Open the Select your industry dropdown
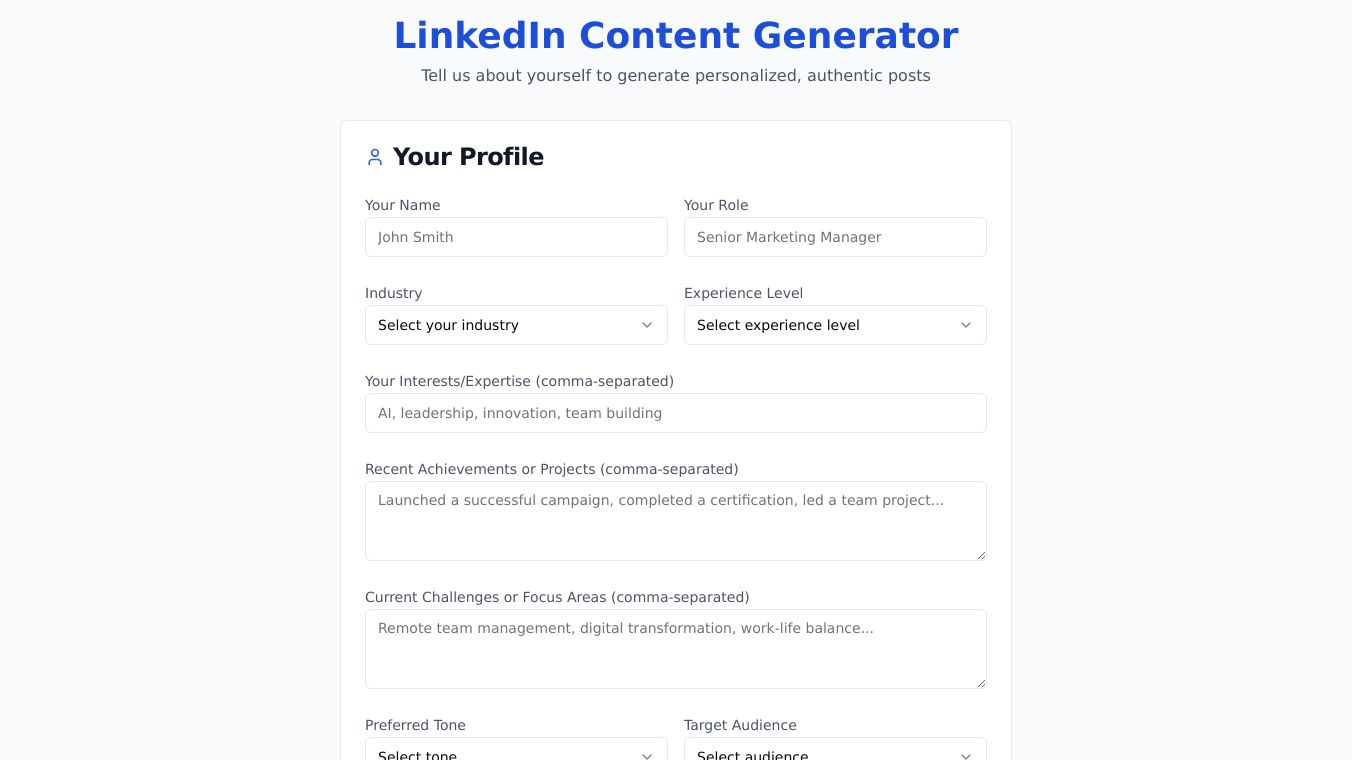This screenshot has height=760, width=1352. (x=515, y=325)
